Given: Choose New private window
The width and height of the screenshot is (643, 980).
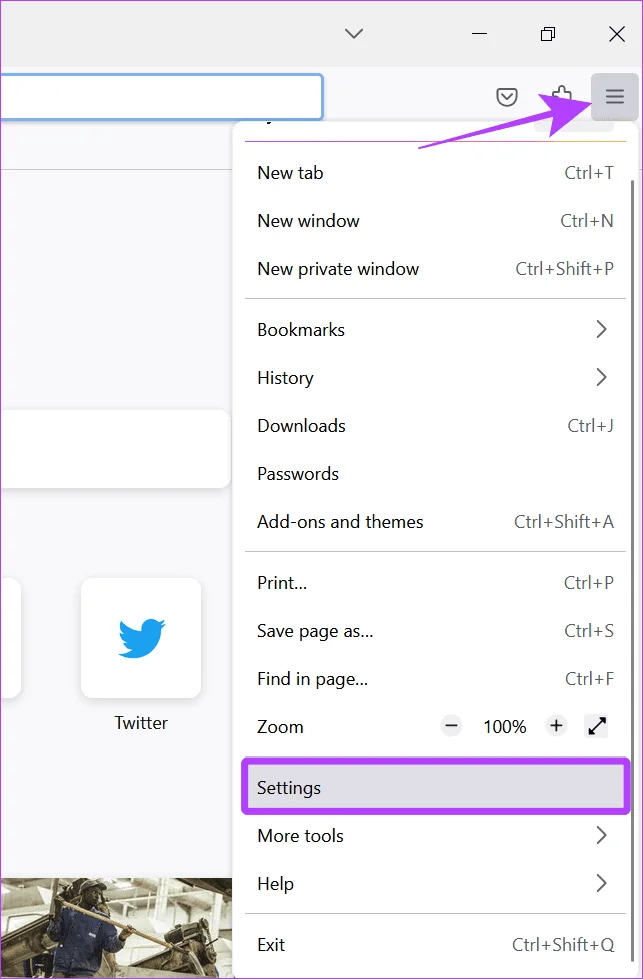Looking at the screenshot, I should [436, 269].
